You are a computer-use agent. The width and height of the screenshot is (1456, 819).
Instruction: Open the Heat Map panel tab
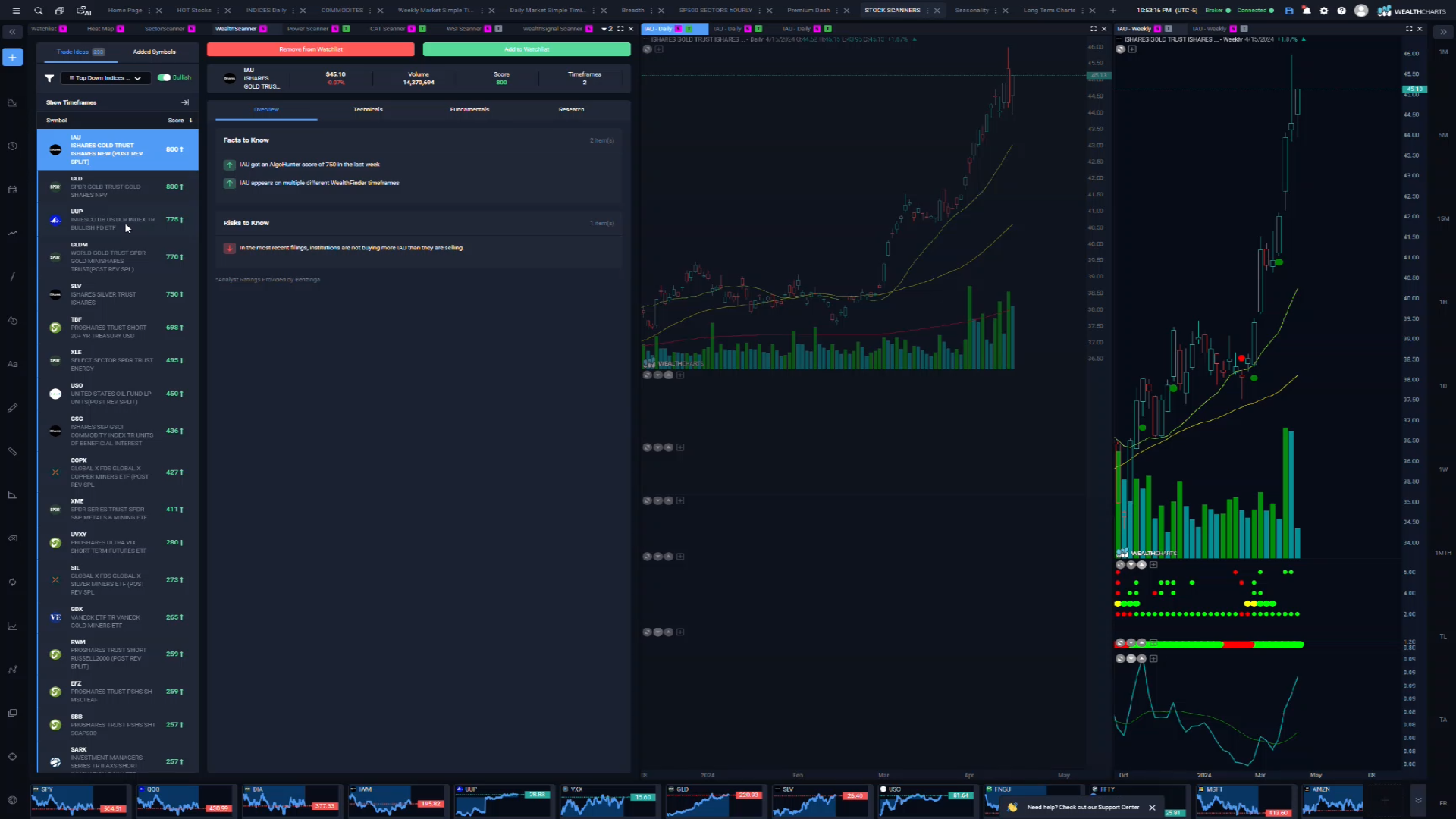coord(100,29)
